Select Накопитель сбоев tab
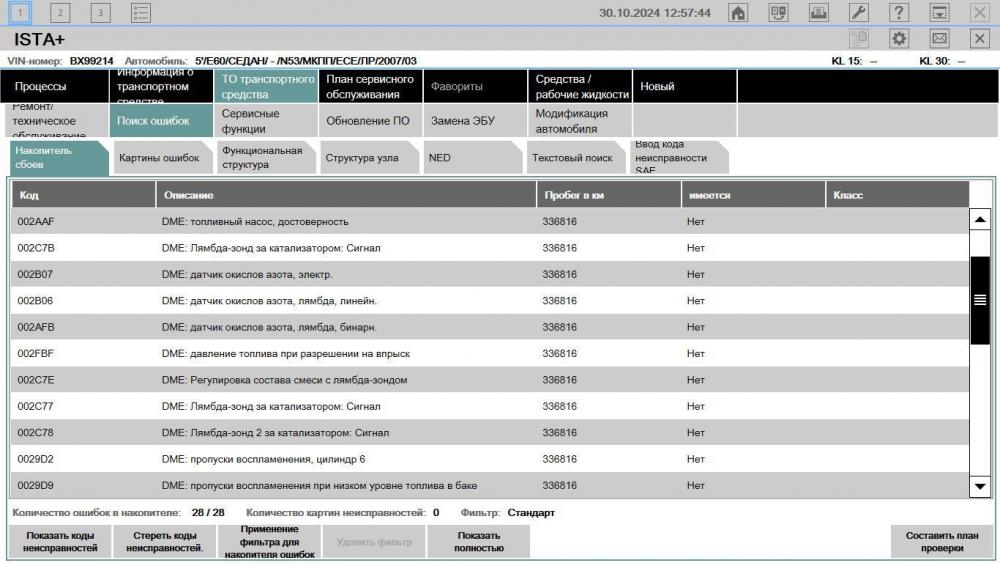 [x=59, y=157]
